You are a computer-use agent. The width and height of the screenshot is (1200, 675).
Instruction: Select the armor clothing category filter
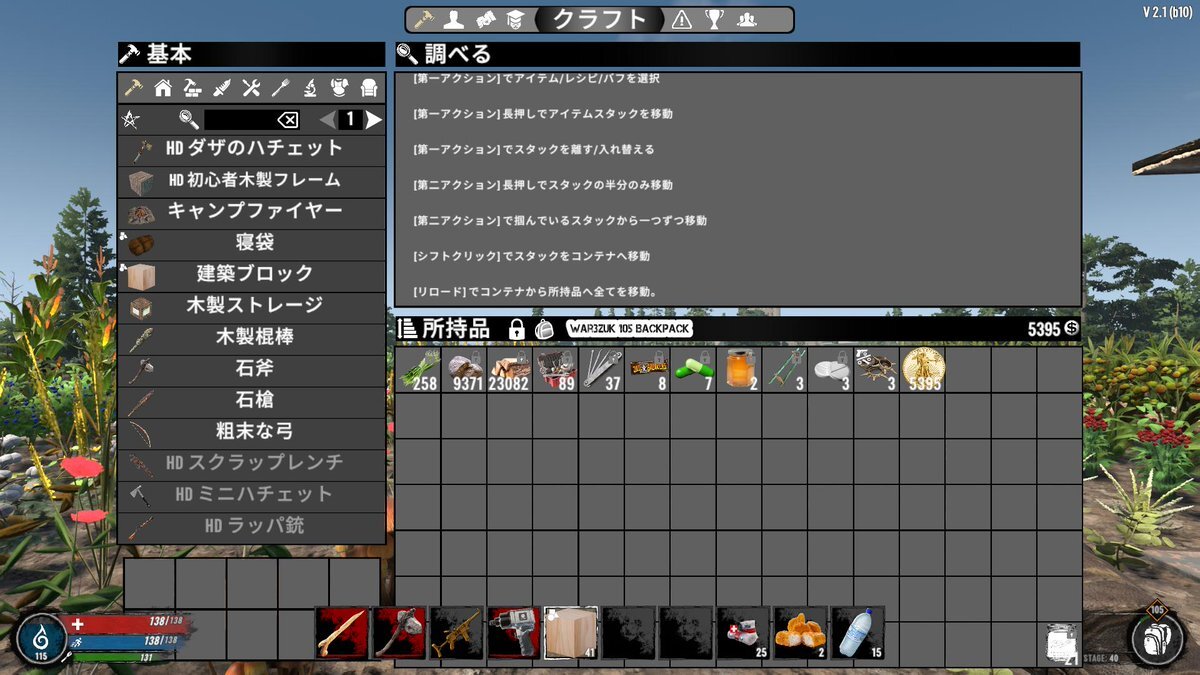(340, 88)
